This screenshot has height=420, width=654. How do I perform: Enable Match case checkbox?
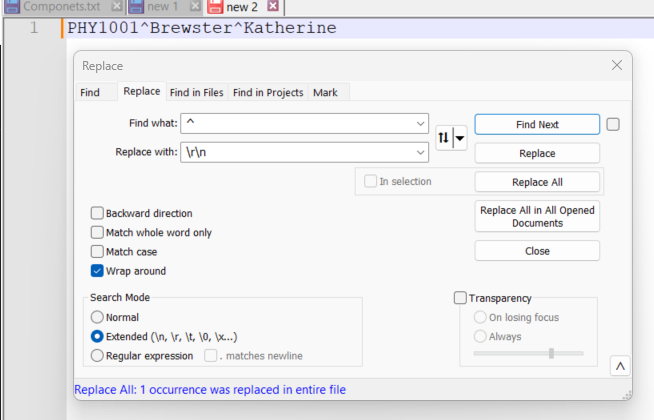(97, 251)
